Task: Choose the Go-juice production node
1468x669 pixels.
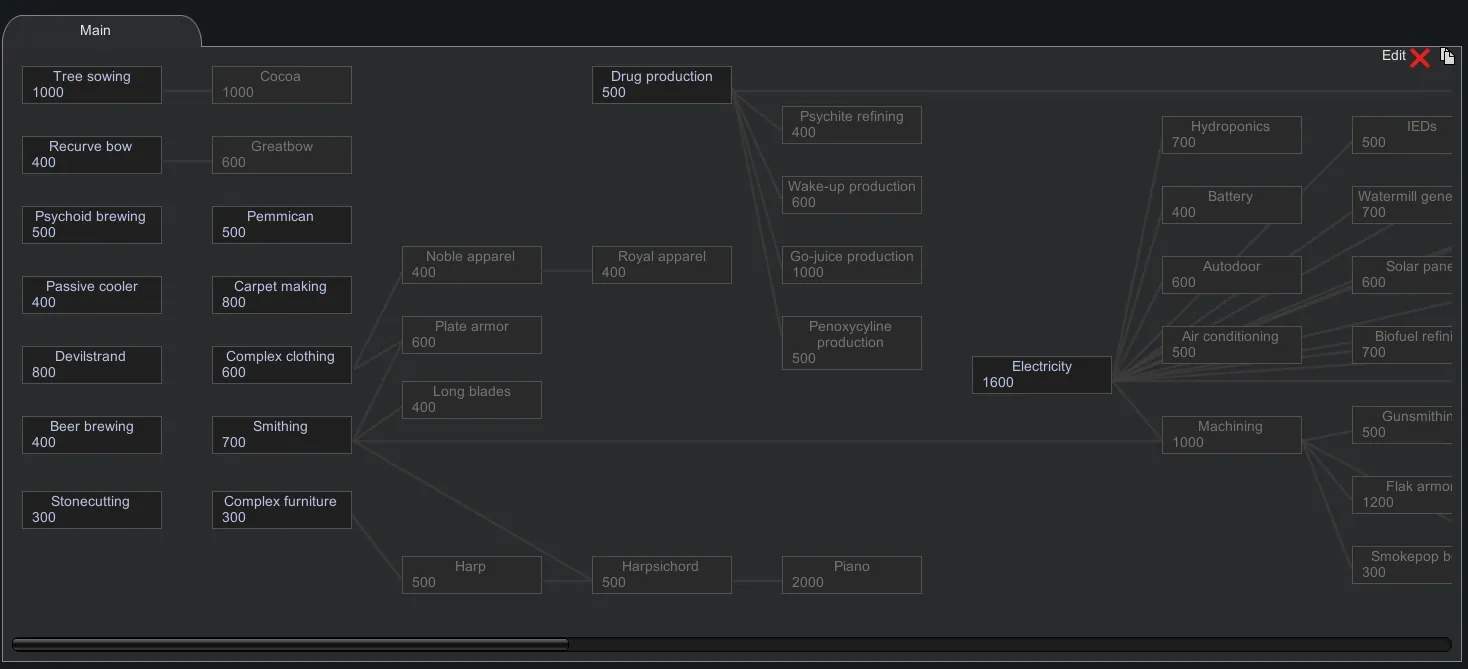Action: pos(851,265)
